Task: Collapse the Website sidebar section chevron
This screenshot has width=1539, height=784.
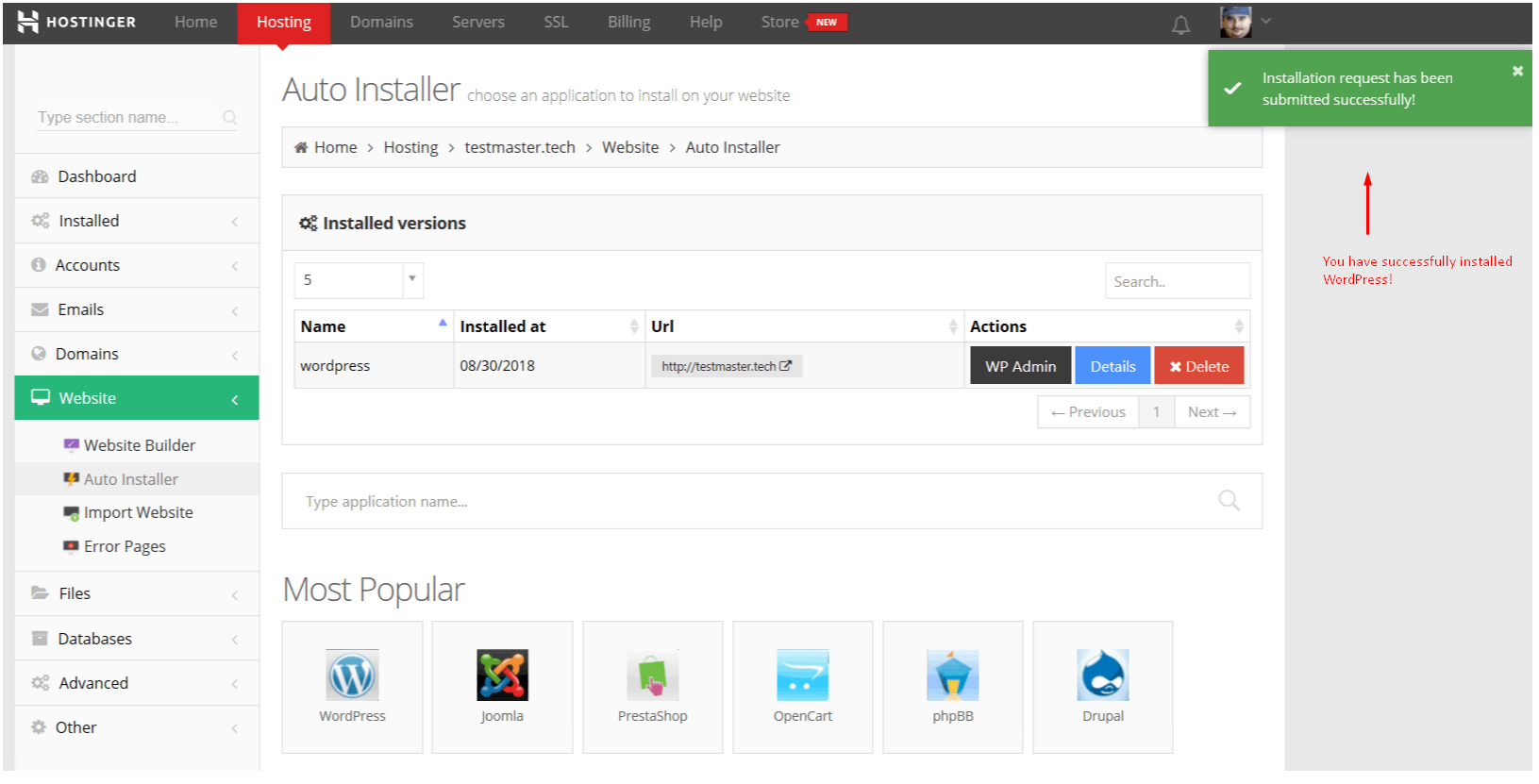Action: [x=235, y=400]
